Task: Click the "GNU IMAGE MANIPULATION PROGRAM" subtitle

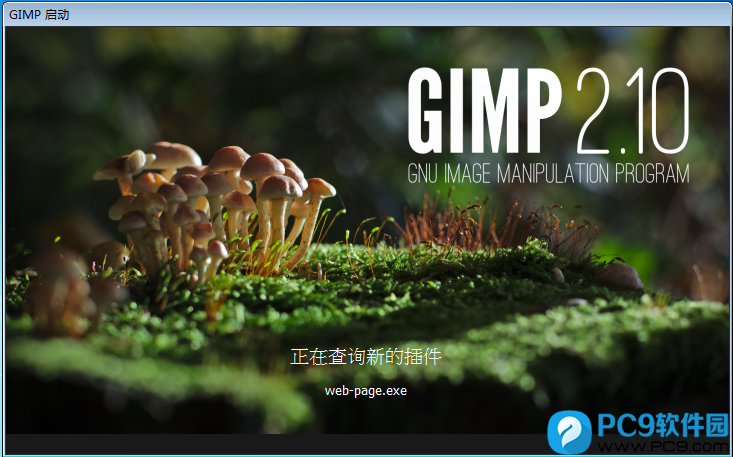Action: point(548,173)
